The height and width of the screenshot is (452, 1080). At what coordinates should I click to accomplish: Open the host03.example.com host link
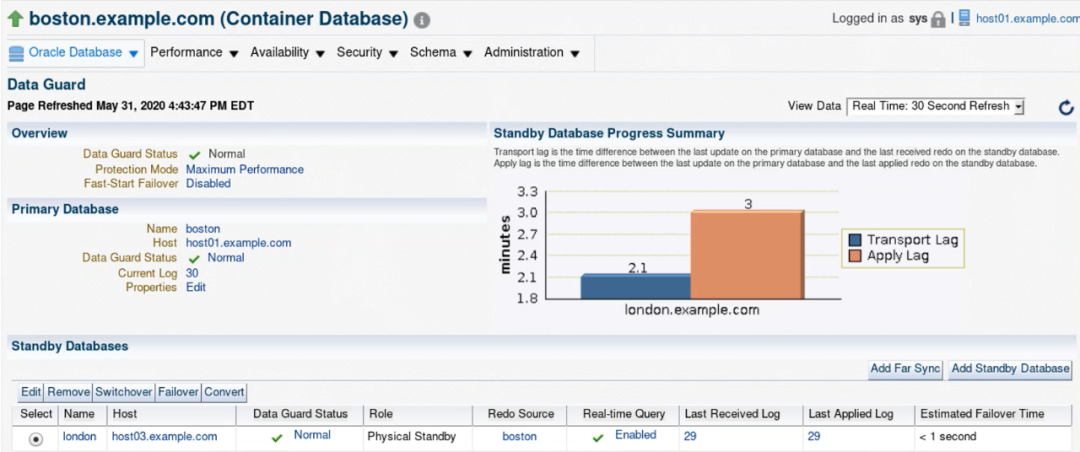tap(165, 436)
